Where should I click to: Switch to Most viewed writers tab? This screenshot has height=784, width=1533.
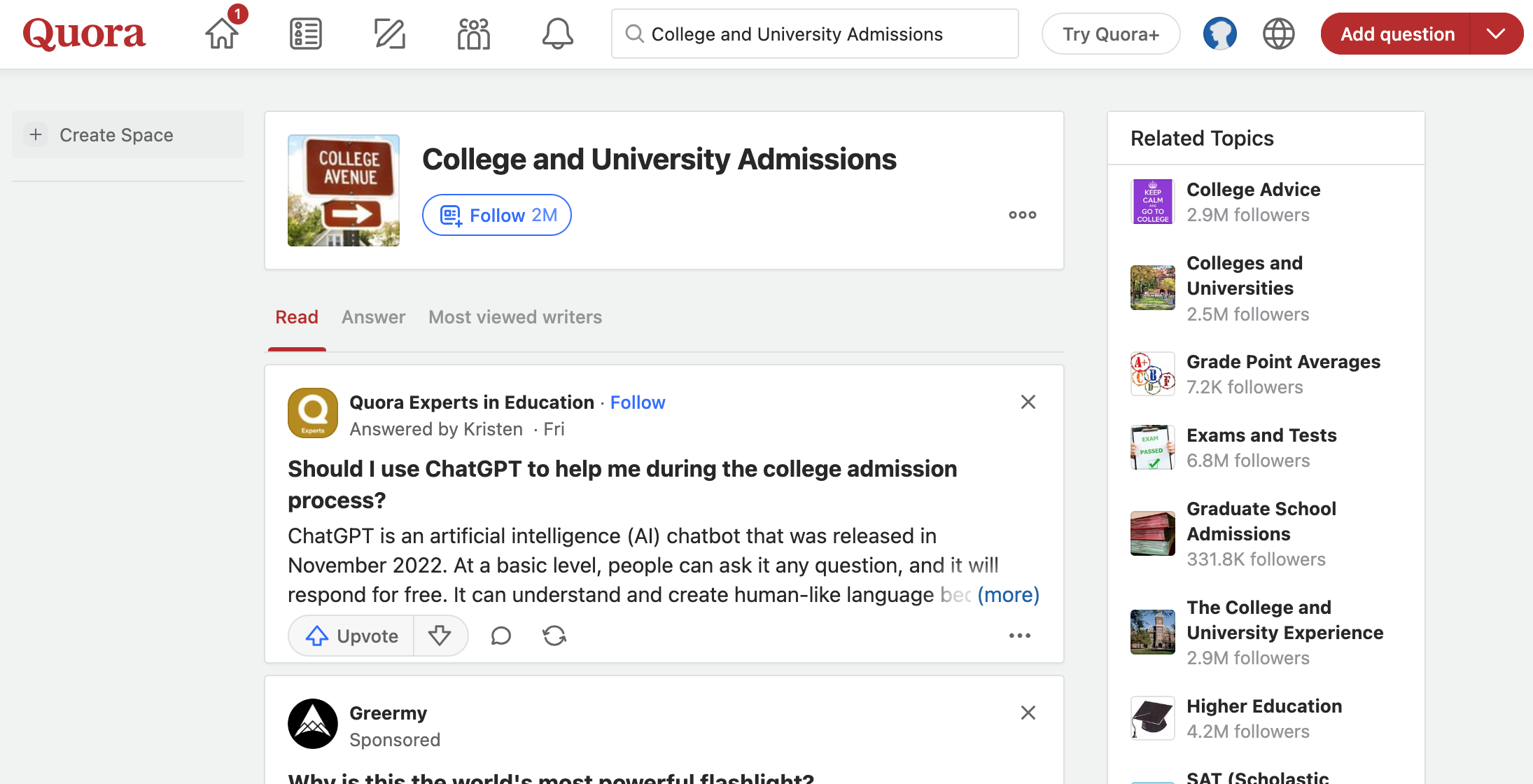515,317
